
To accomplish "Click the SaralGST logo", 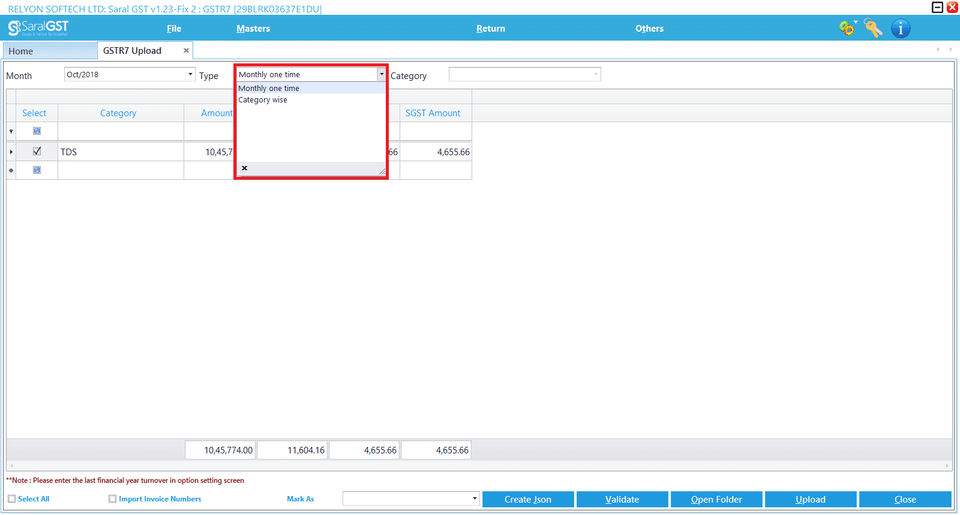I will pos(38,28).
